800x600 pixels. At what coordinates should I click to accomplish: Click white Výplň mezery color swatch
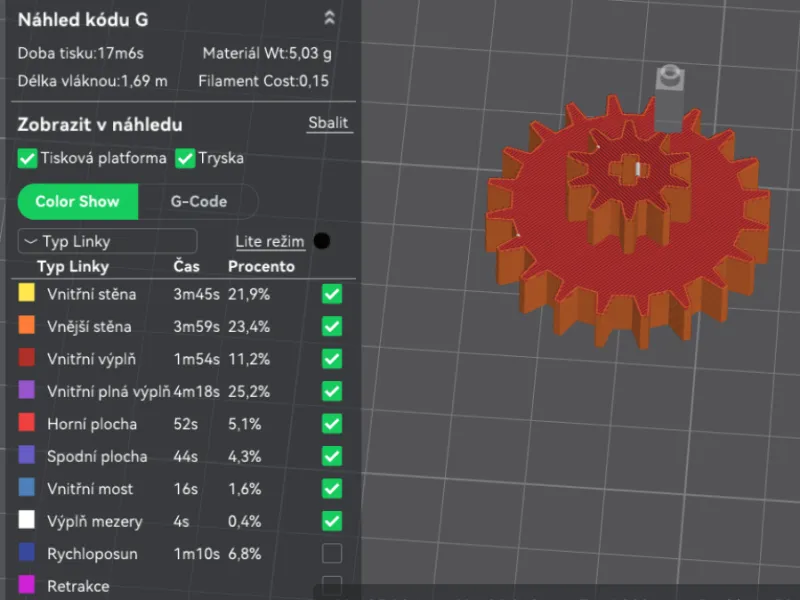pos(27,520)
